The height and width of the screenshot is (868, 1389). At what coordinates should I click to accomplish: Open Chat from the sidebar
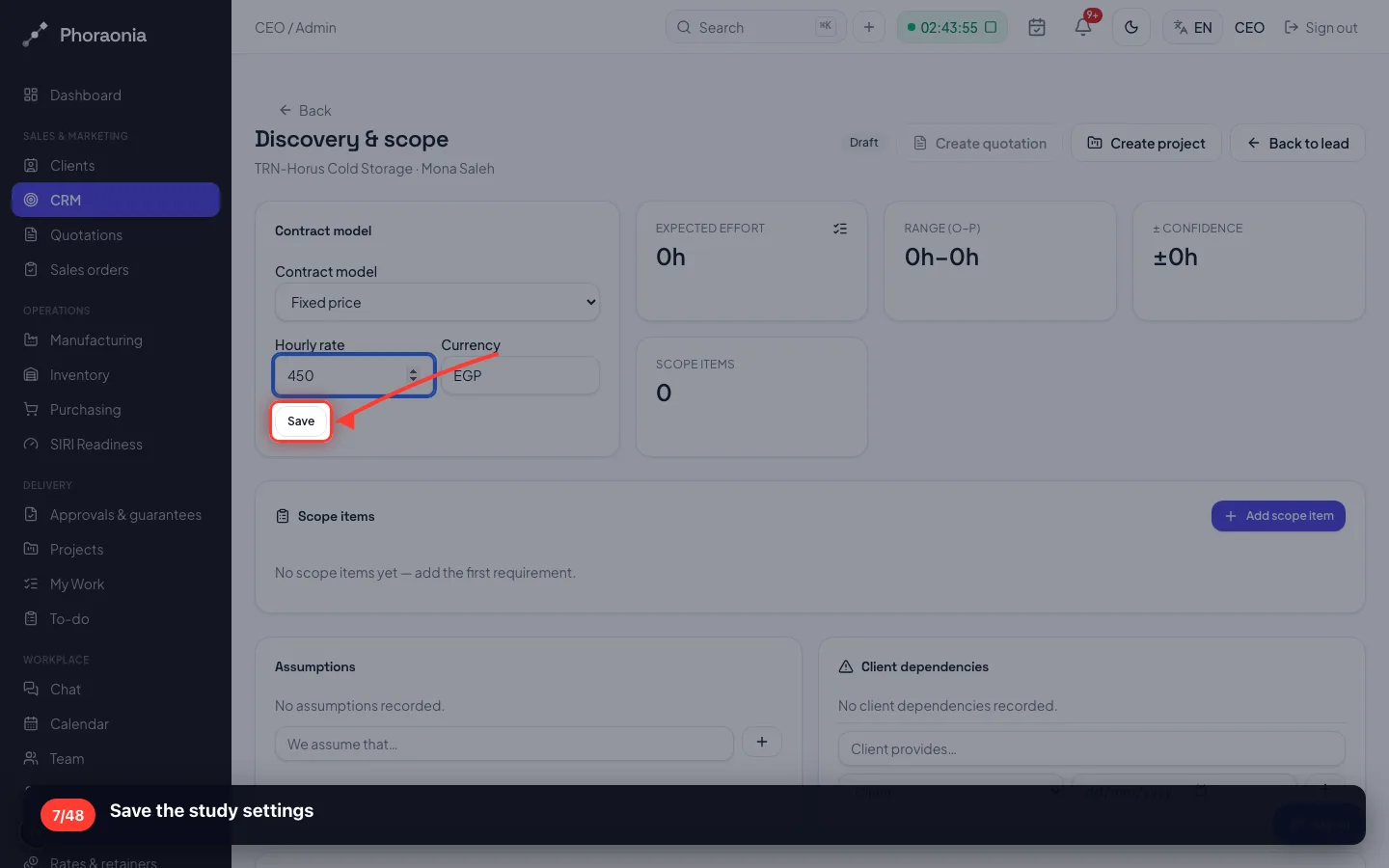tap(116, 690)
